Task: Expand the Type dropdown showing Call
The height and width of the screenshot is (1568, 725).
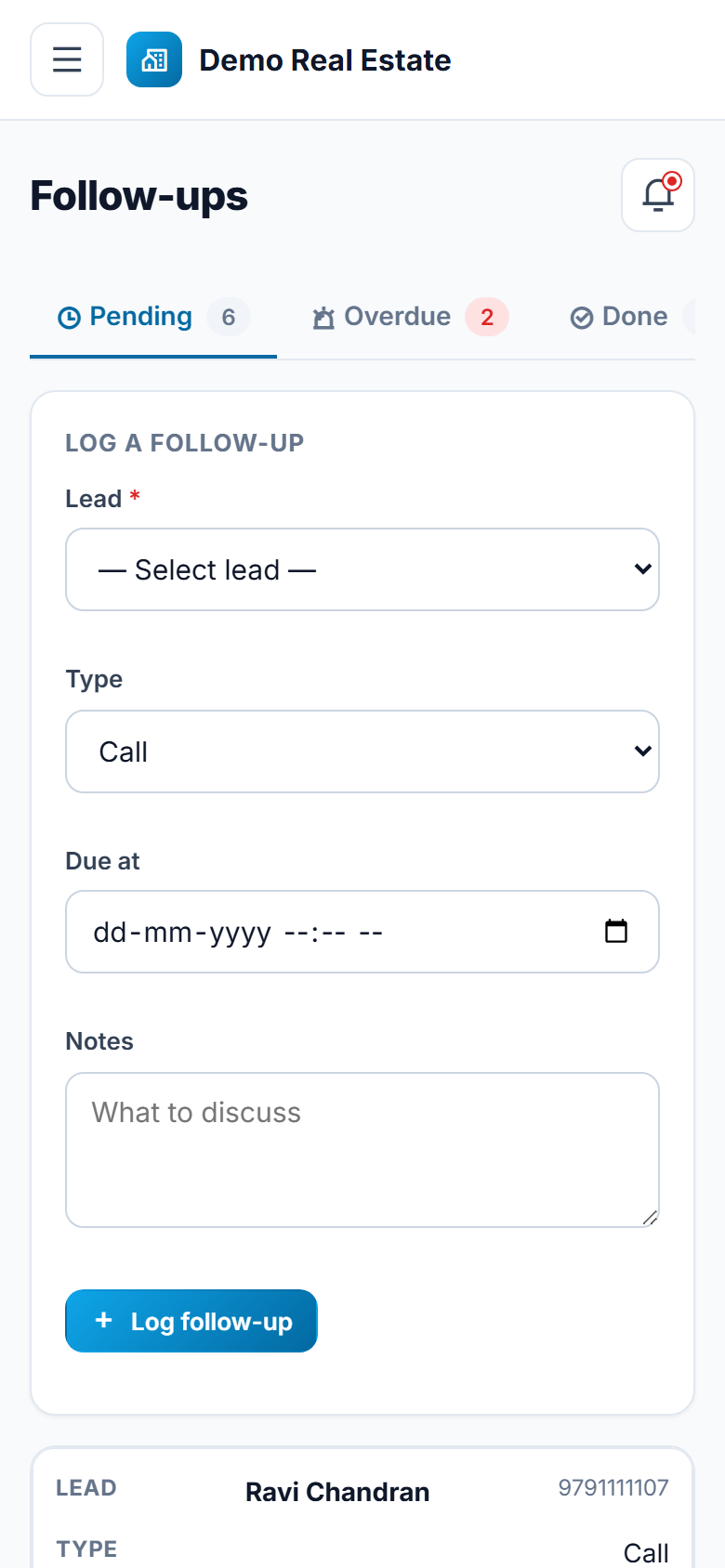Action: 362,751
